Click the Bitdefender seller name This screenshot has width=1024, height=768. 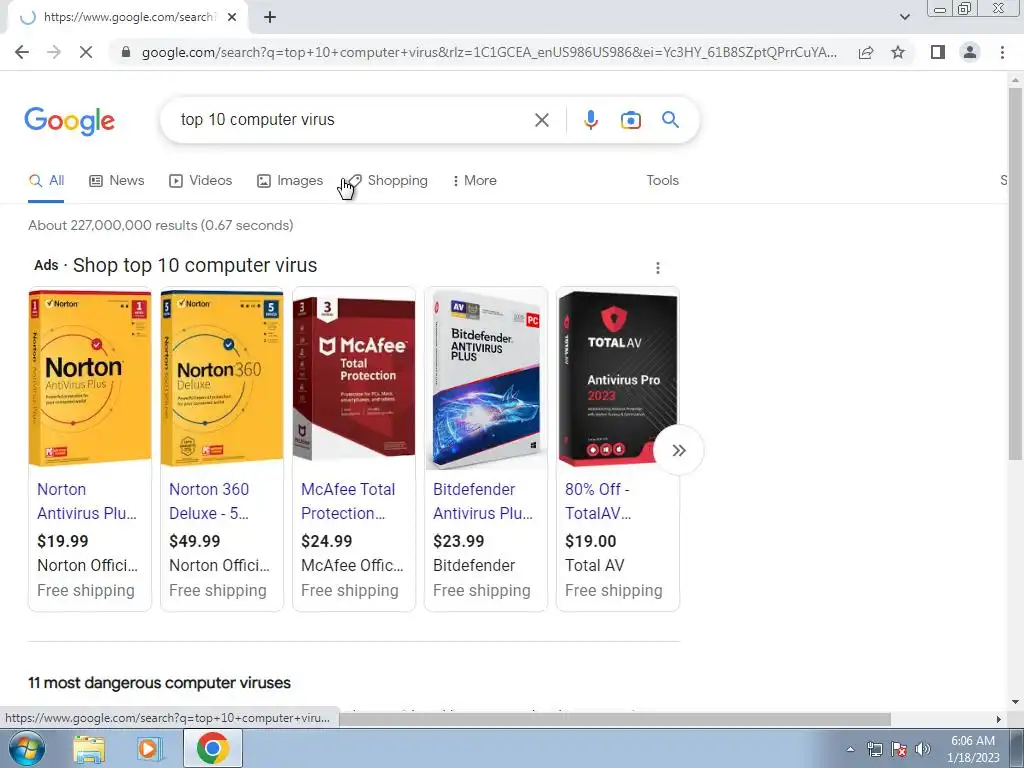(474, 566)
